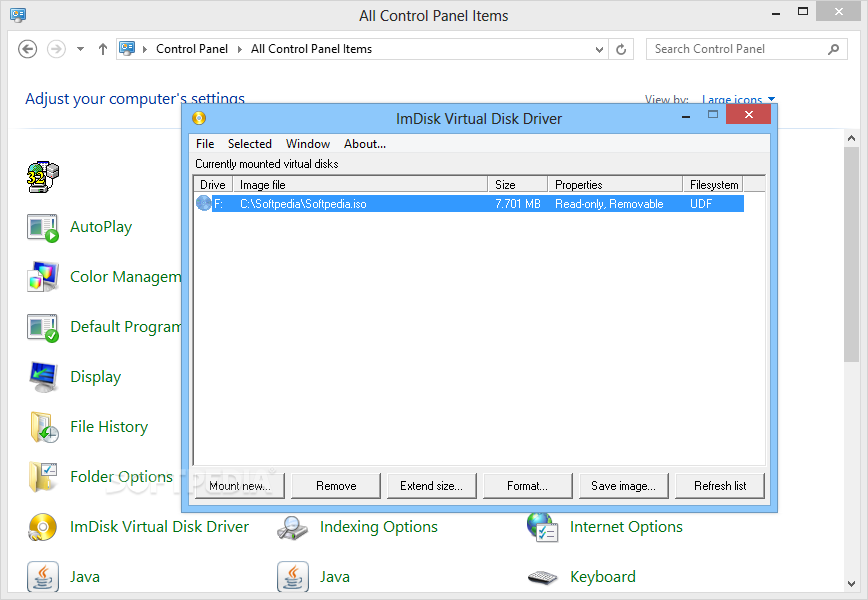The width and height of the screenshot is (868, 600).
Task: Open the Selected menu in ImDisk
Action: [x=250, y=144]
